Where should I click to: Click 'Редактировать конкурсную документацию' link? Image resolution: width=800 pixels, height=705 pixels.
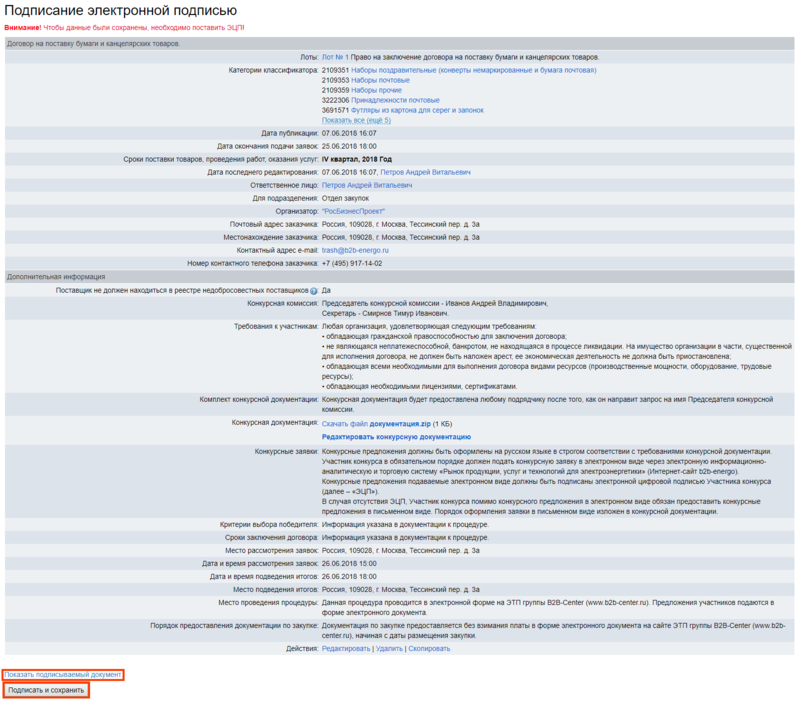click(x=396, y=437)
